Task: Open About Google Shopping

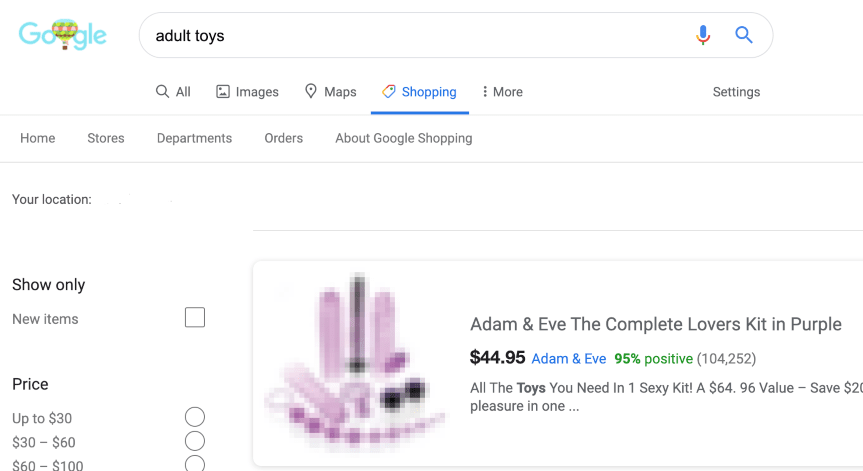Action: click(x=404, y=138)
